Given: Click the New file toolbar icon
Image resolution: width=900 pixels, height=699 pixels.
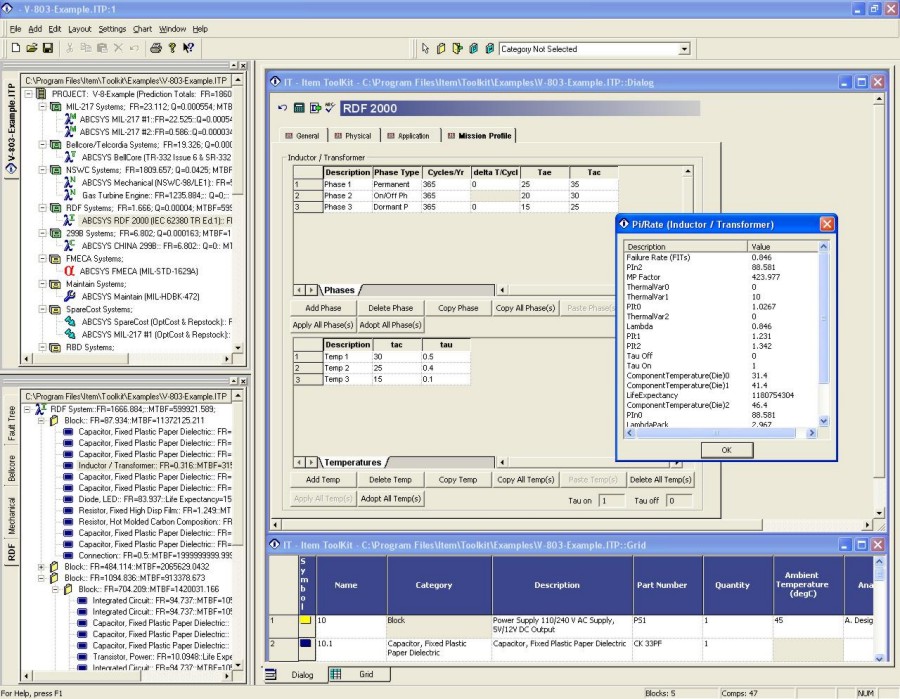Looking at the screenshot, I should click(16, 48).
